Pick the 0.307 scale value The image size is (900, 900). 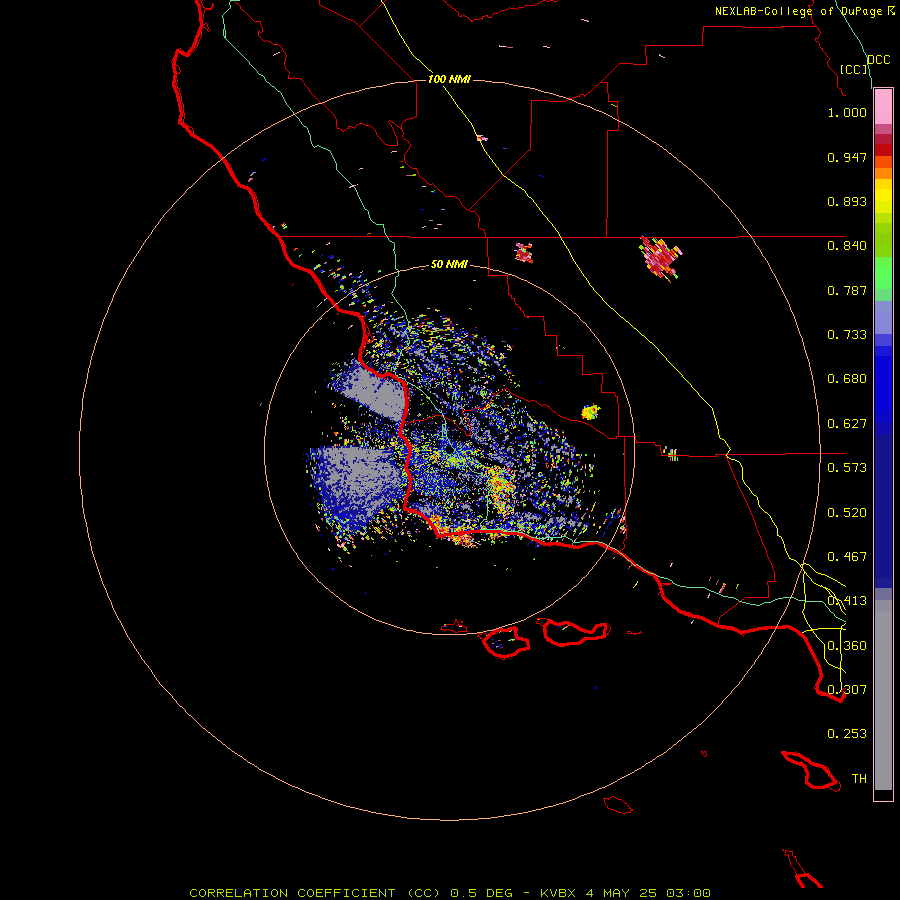point(847,690)
